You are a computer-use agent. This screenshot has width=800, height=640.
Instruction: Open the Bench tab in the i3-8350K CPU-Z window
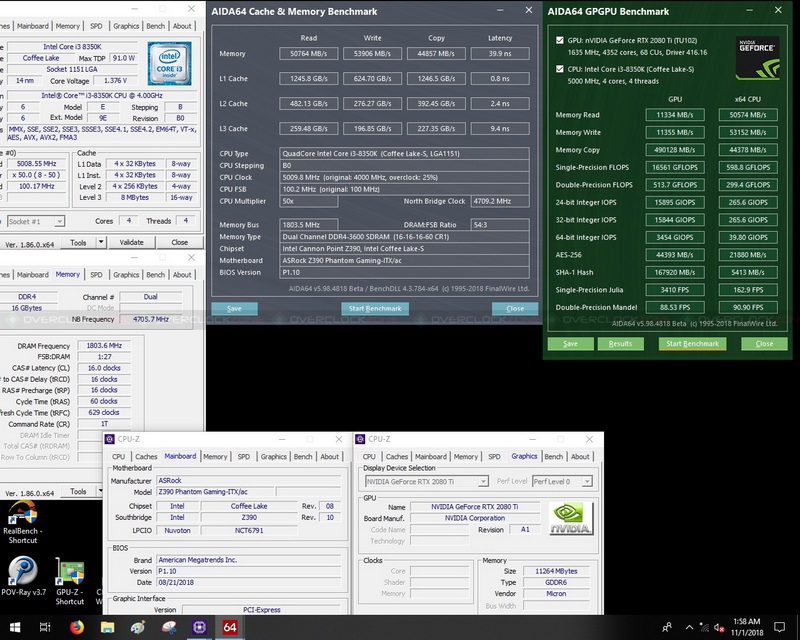pos(156,26)
